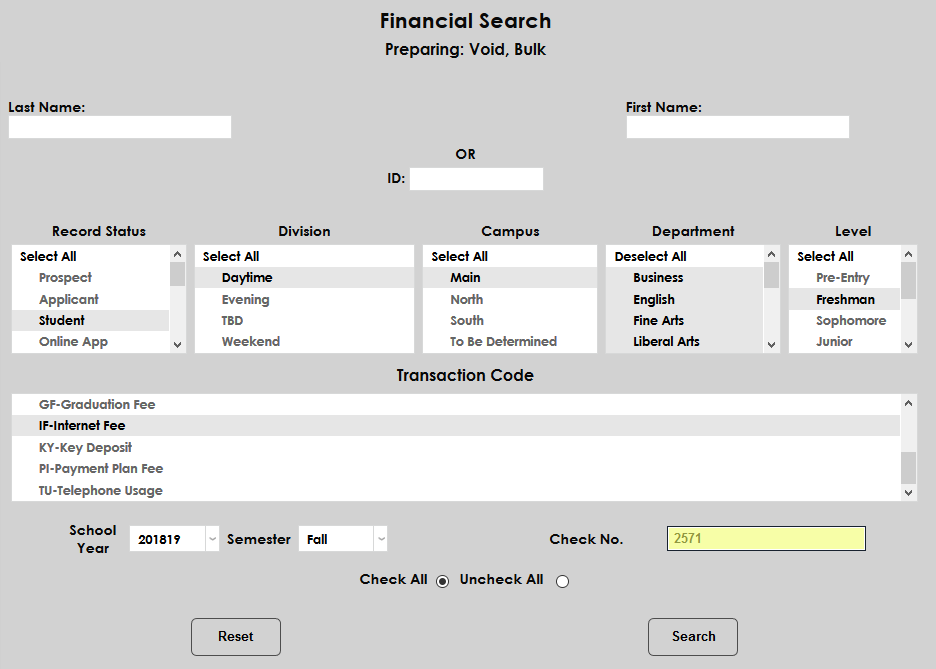Click Transaction Code scroll up arrow

click(909, 403)
